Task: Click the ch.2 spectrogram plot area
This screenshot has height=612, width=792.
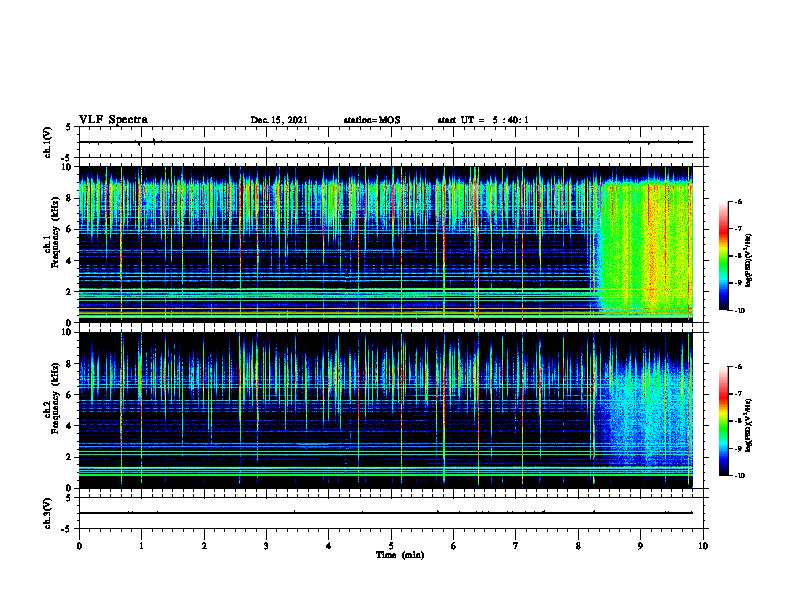Action: [386, 410]
